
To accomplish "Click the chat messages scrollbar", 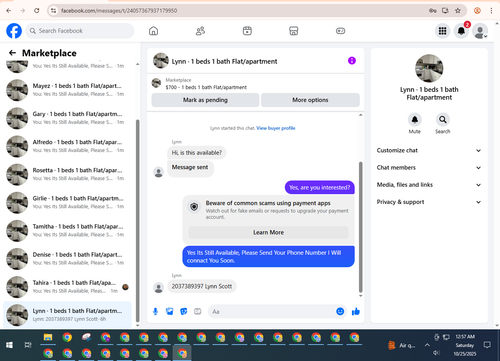I will click(x=360, y=227).
